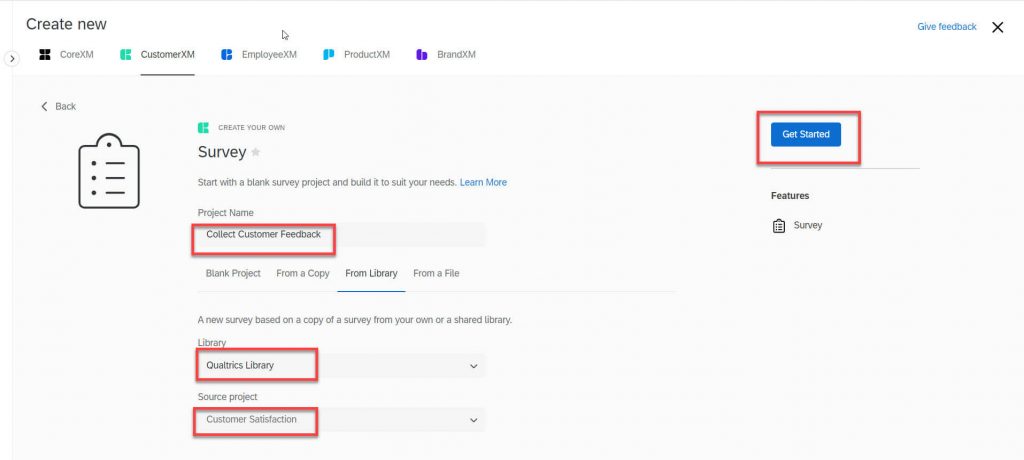This screenshot has height=460, width=1024.
Task: Click the Project Name input field
Action: coord(341,235)
